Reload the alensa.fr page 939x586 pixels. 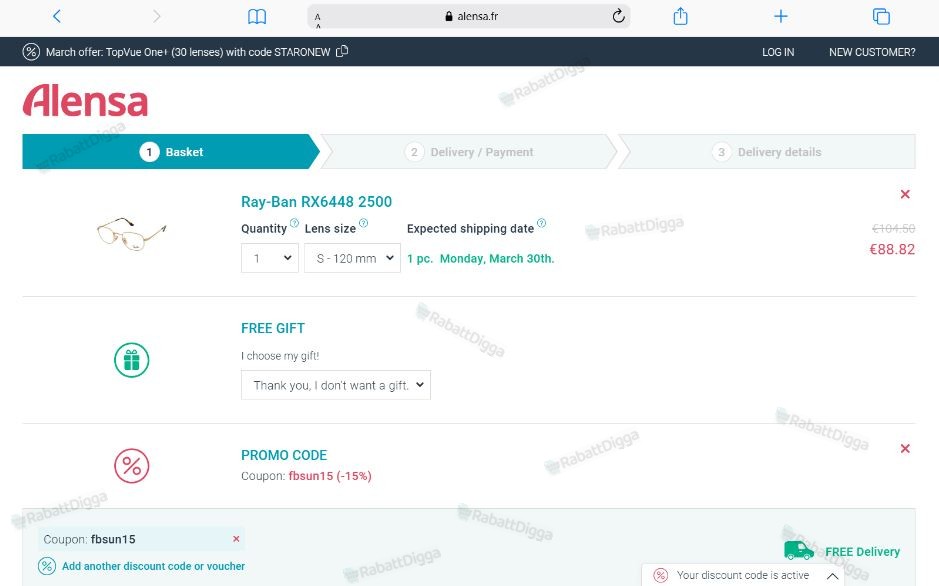tap(619, 16)
